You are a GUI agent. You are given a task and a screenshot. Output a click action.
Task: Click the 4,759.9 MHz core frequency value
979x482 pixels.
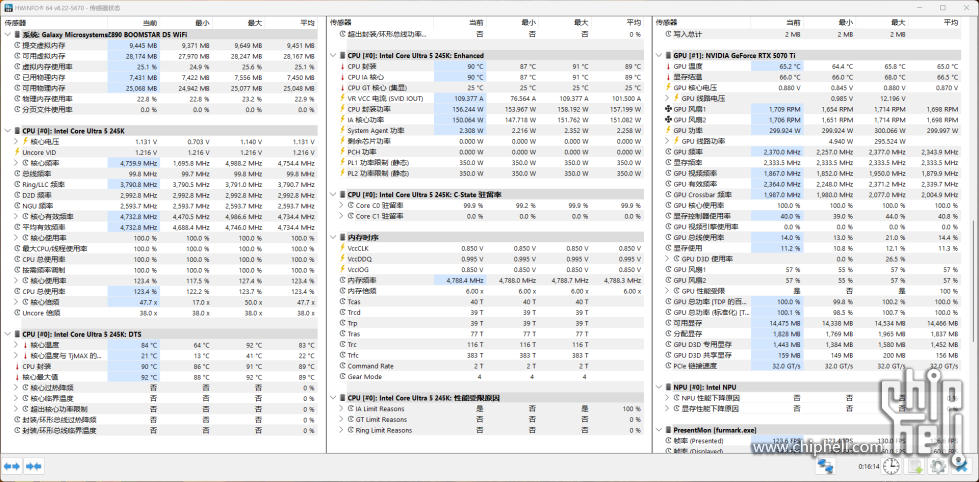tap(140, 163)
